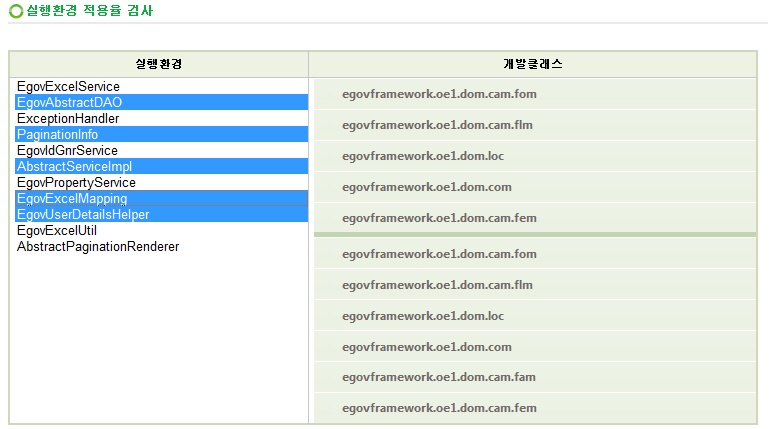Click the 실행환경 column header

pyautogui.click(x=158, y=64)
